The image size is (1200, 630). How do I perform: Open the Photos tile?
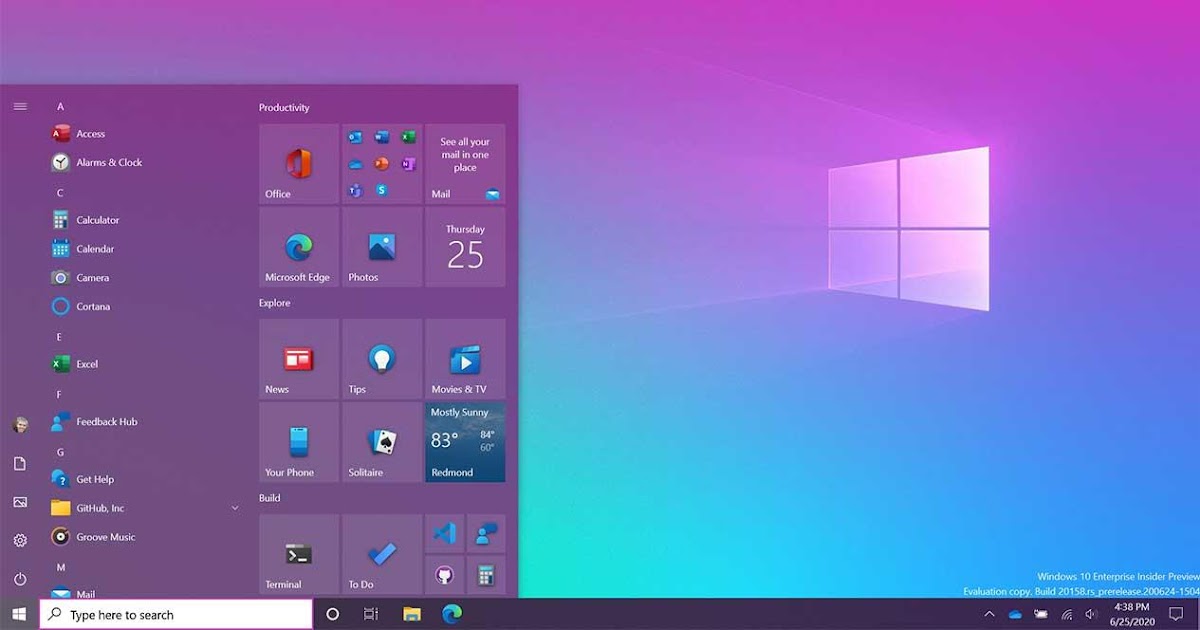(382, 247)
